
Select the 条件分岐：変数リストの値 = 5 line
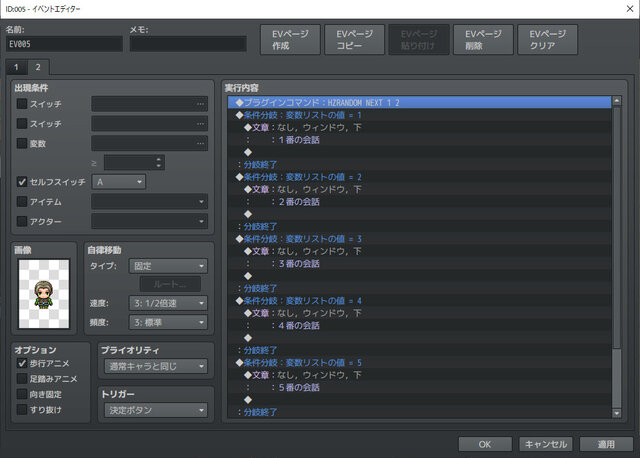419,362
